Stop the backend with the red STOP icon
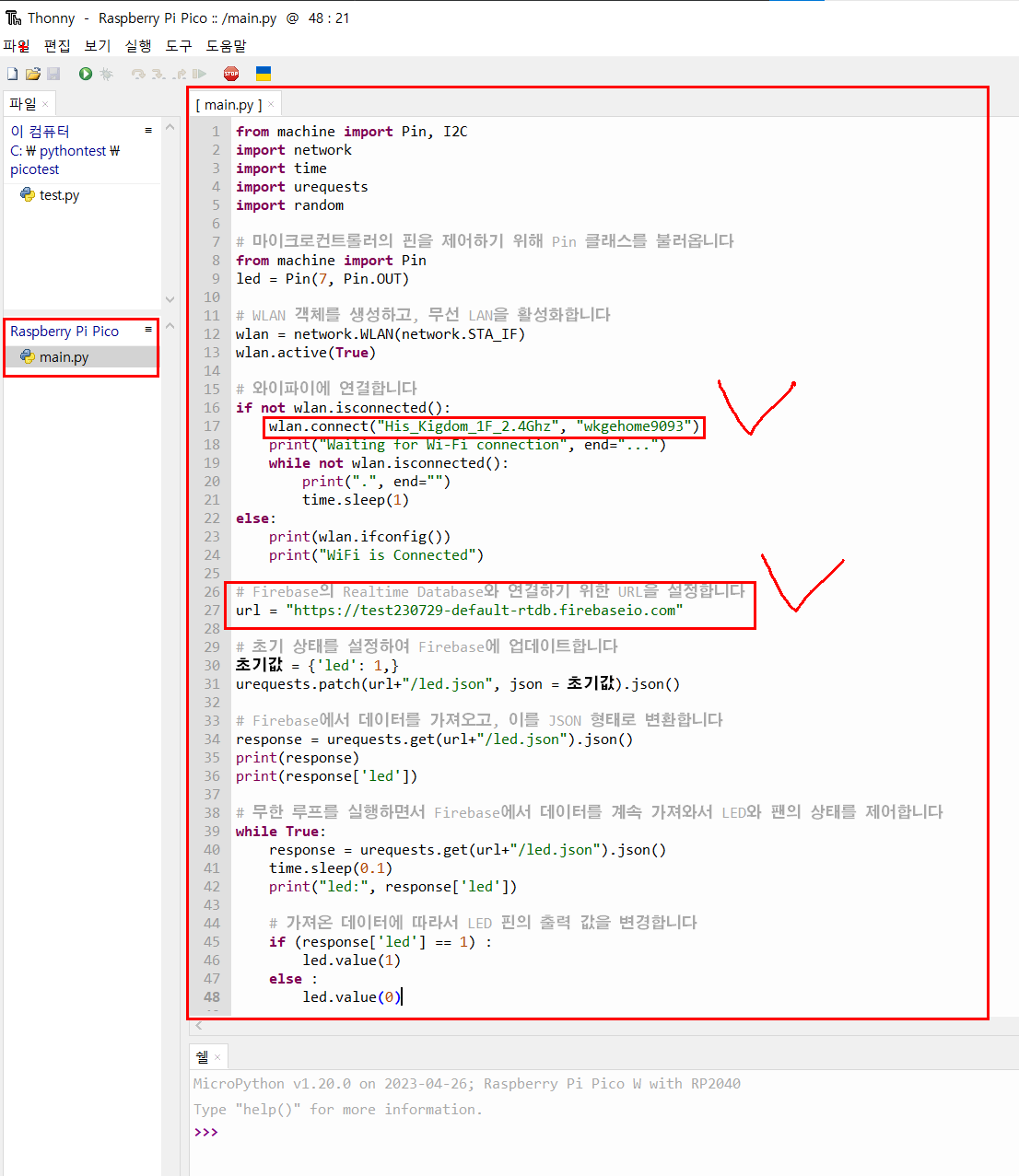The image size is (1019, 1176). tap(231, 74)
